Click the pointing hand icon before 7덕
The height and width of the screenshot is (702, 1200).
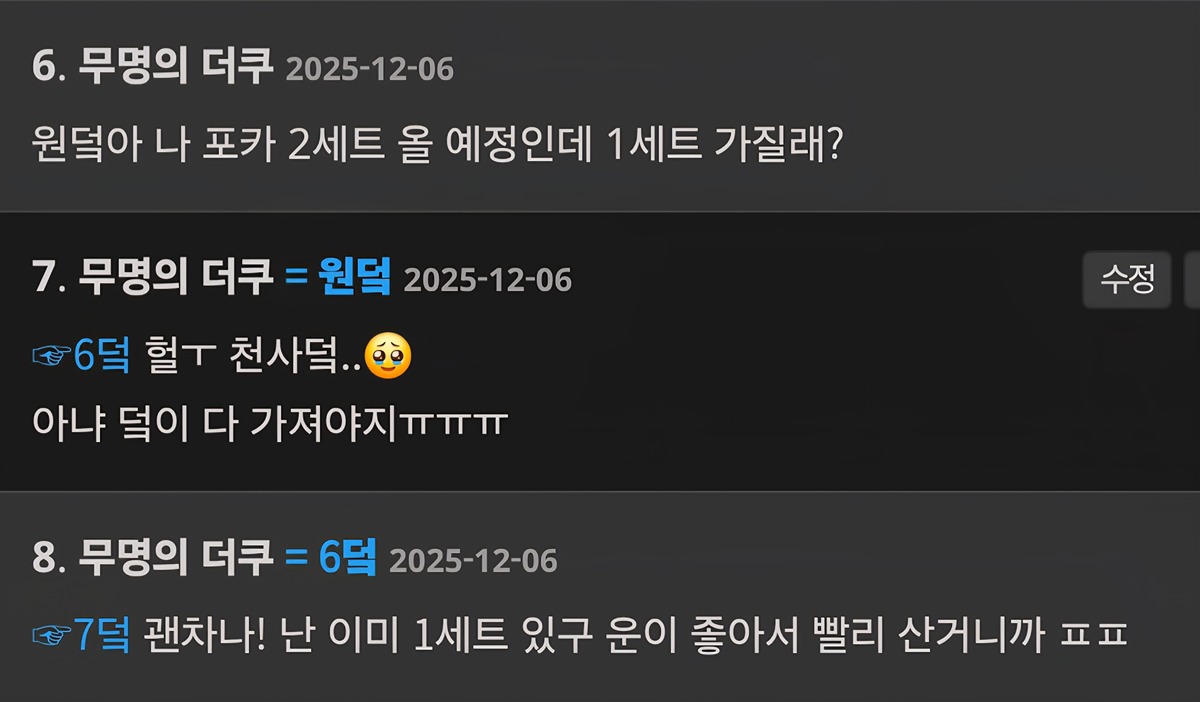(52, 634)
